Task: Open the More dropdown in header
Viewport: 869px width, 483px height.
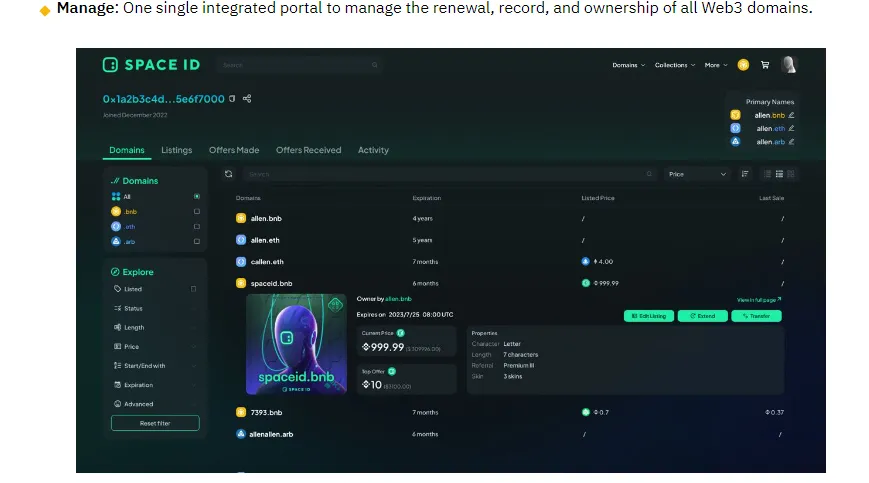Action: [716, 65]
